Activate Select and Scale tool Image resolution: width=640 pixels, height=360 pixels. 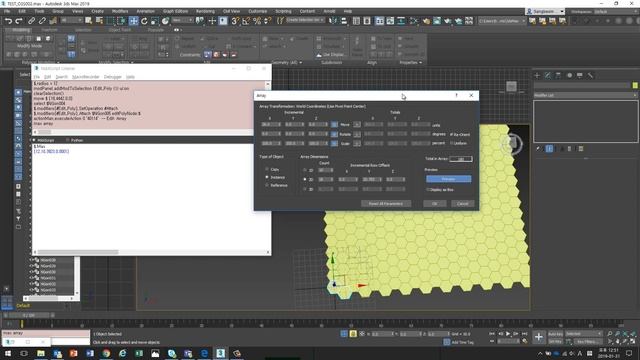click(155, 20)
